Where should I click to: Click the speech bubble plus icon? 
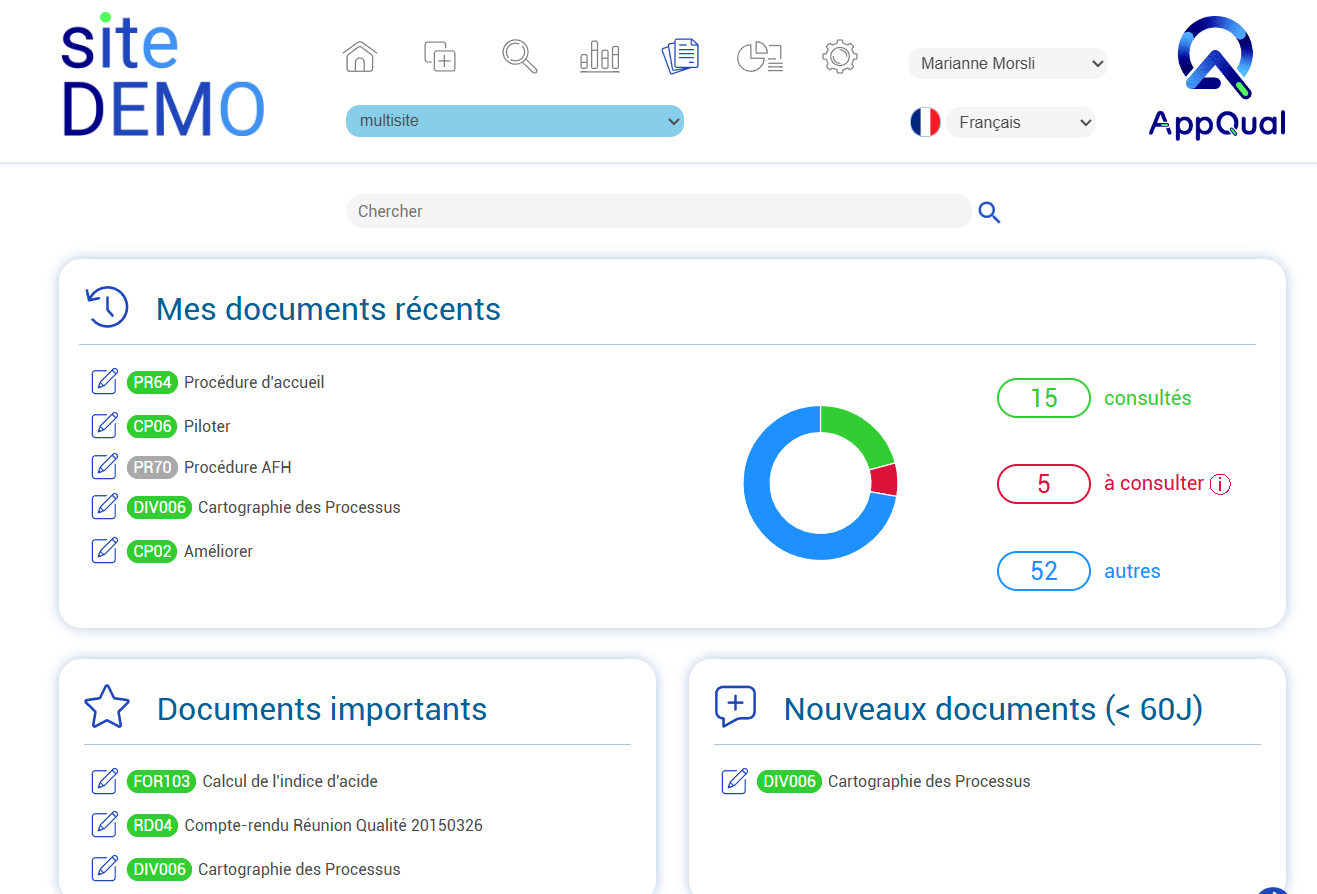[735, 707]
